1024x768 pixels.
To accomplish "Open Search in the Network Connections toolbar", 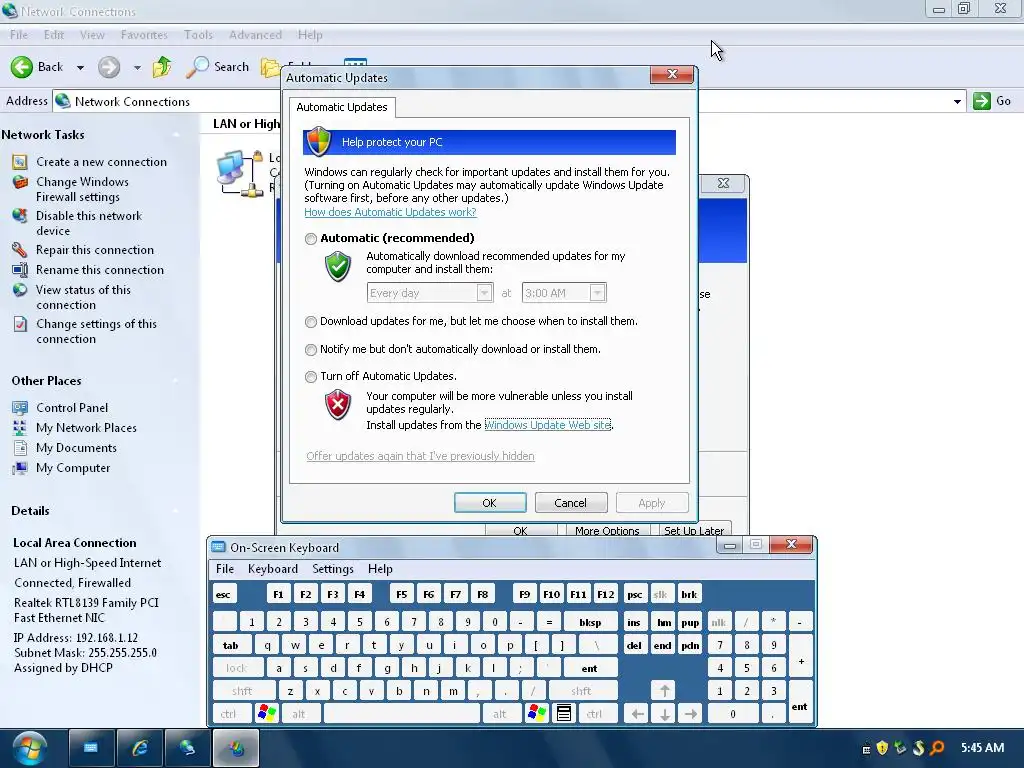I will (218, 67).
